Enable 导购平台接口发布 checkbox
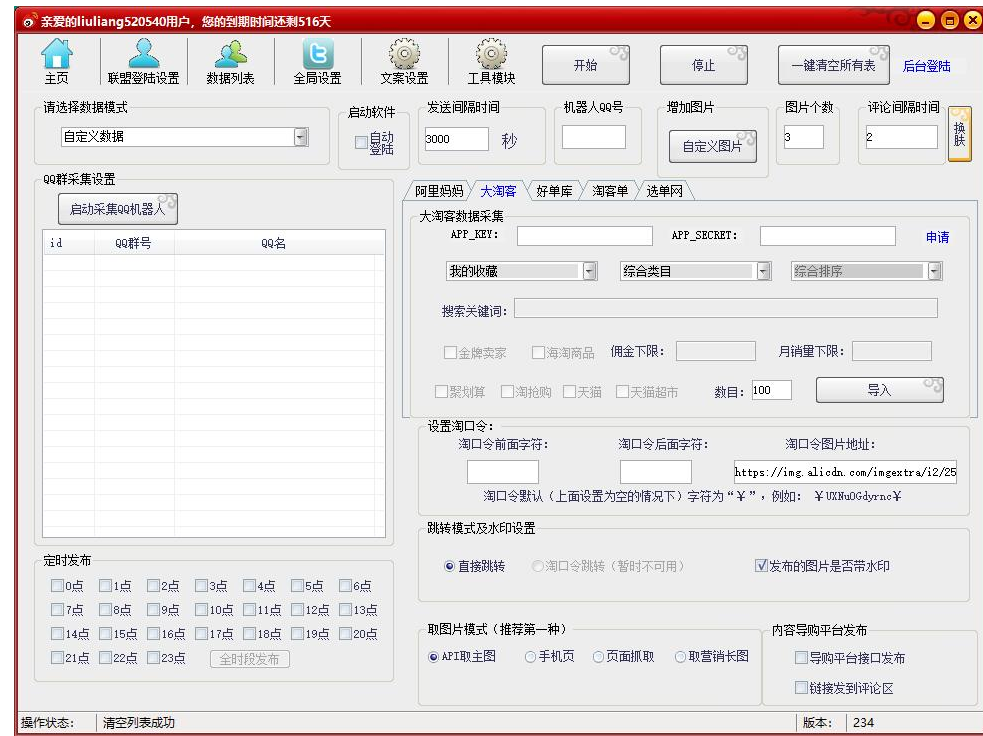Screen dimensions: 983x736 point(801,658)
